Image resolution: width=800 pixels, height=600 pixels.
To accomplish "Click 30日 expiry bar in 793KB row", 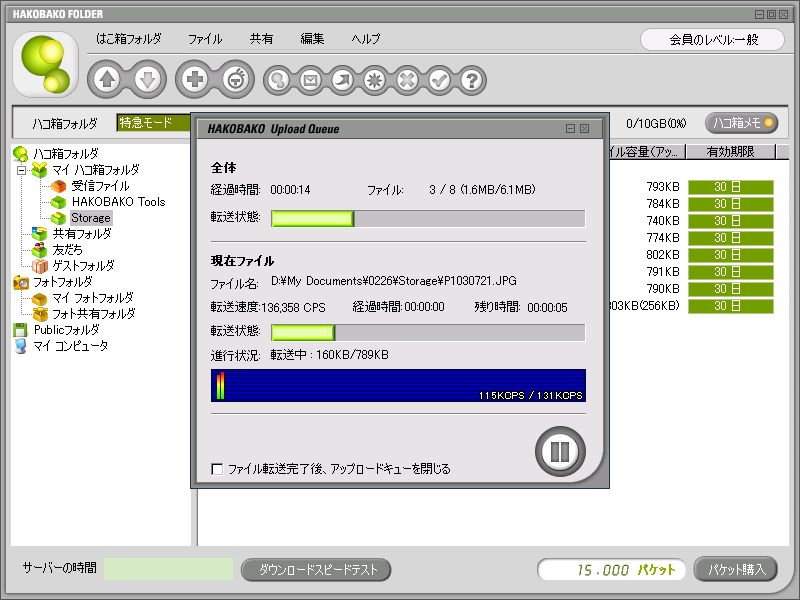I will click(x=731, y=187).
